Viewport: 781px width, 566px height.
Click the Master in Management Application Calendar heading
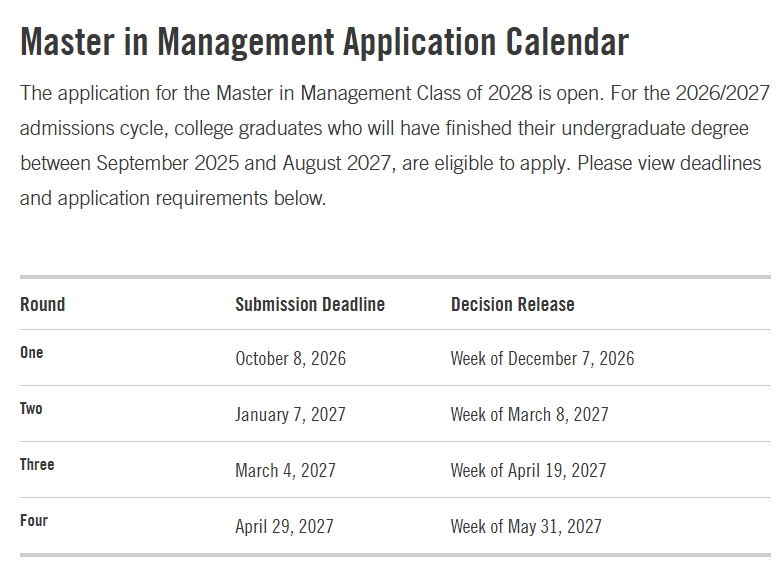click(x=324, y=42)
